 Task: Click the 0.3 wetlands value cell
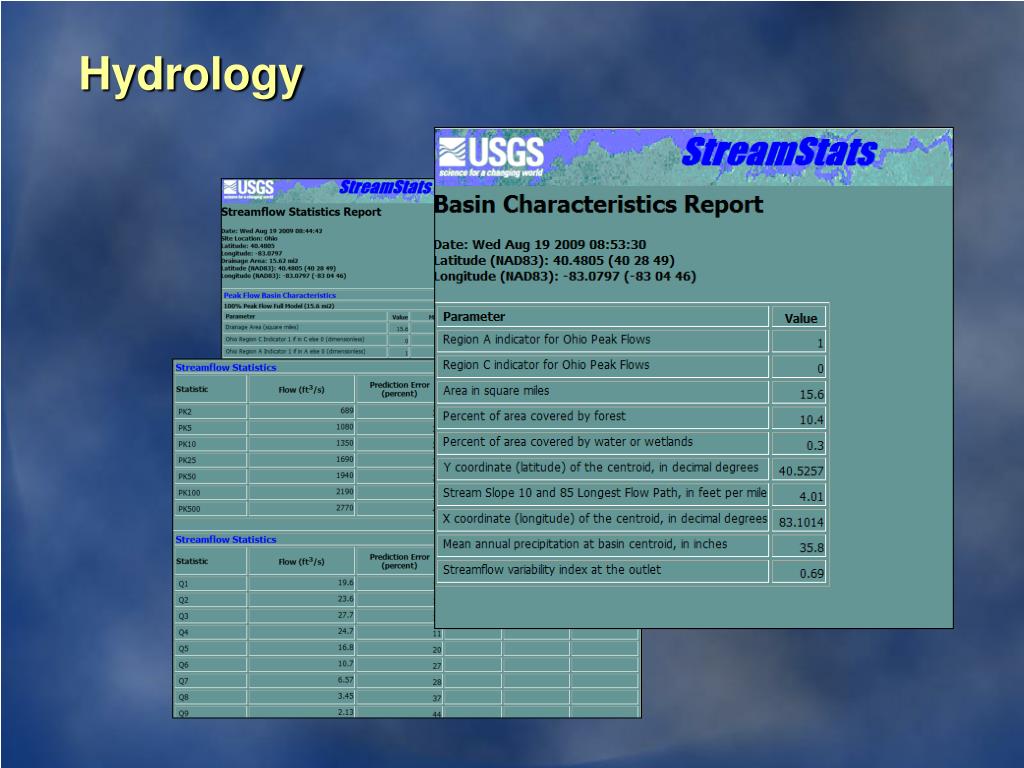(x=799, y=445)
